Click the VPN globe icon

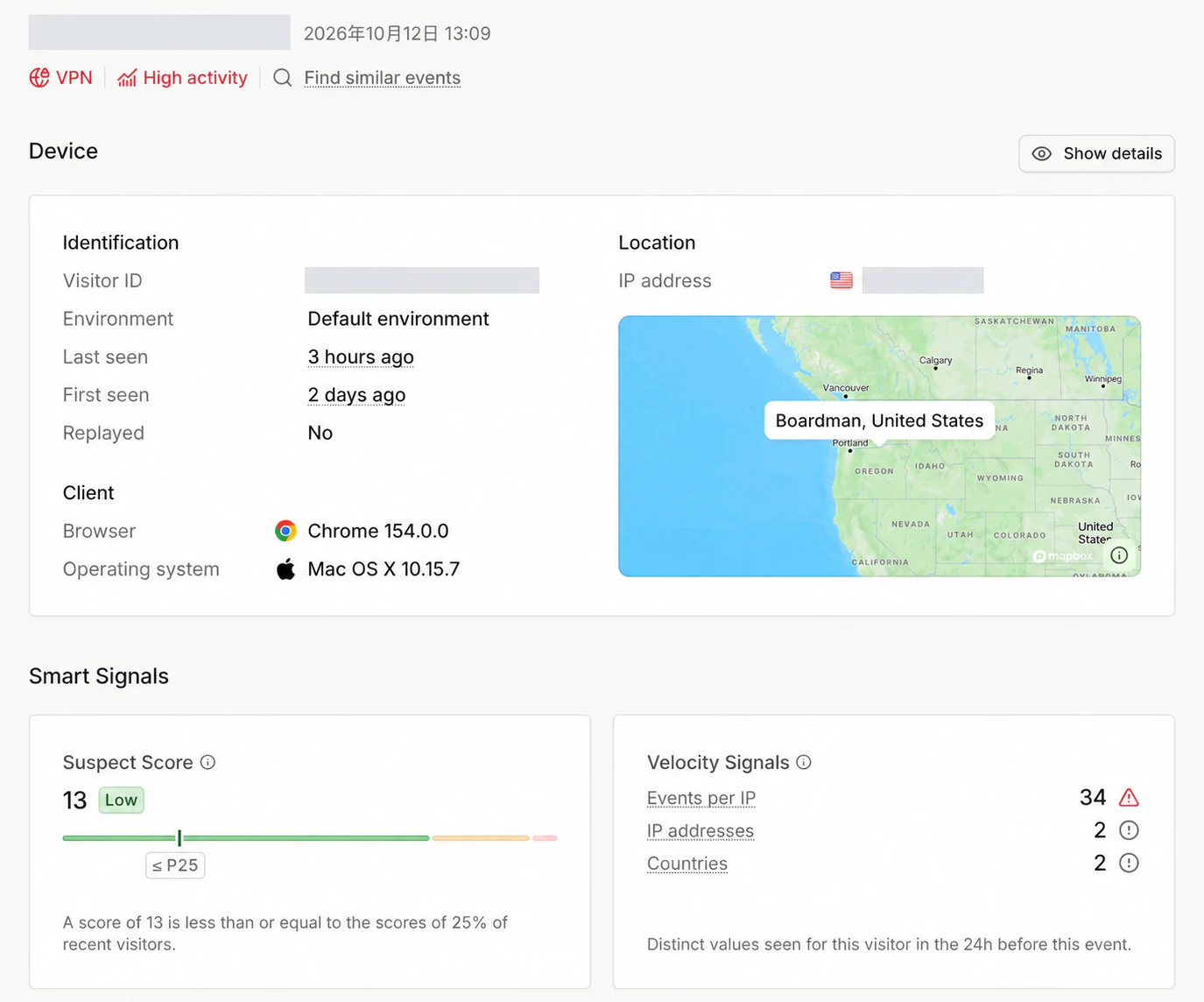tap(39, 78)
